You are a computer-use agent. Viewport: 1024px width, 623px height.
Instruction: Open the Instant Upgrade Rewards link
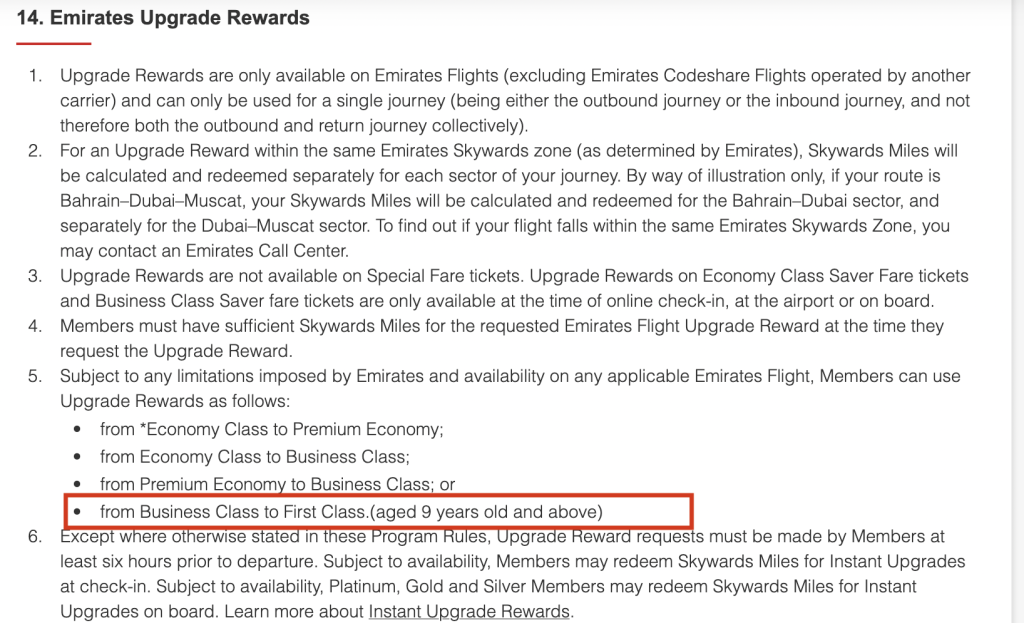click(469, 611)
